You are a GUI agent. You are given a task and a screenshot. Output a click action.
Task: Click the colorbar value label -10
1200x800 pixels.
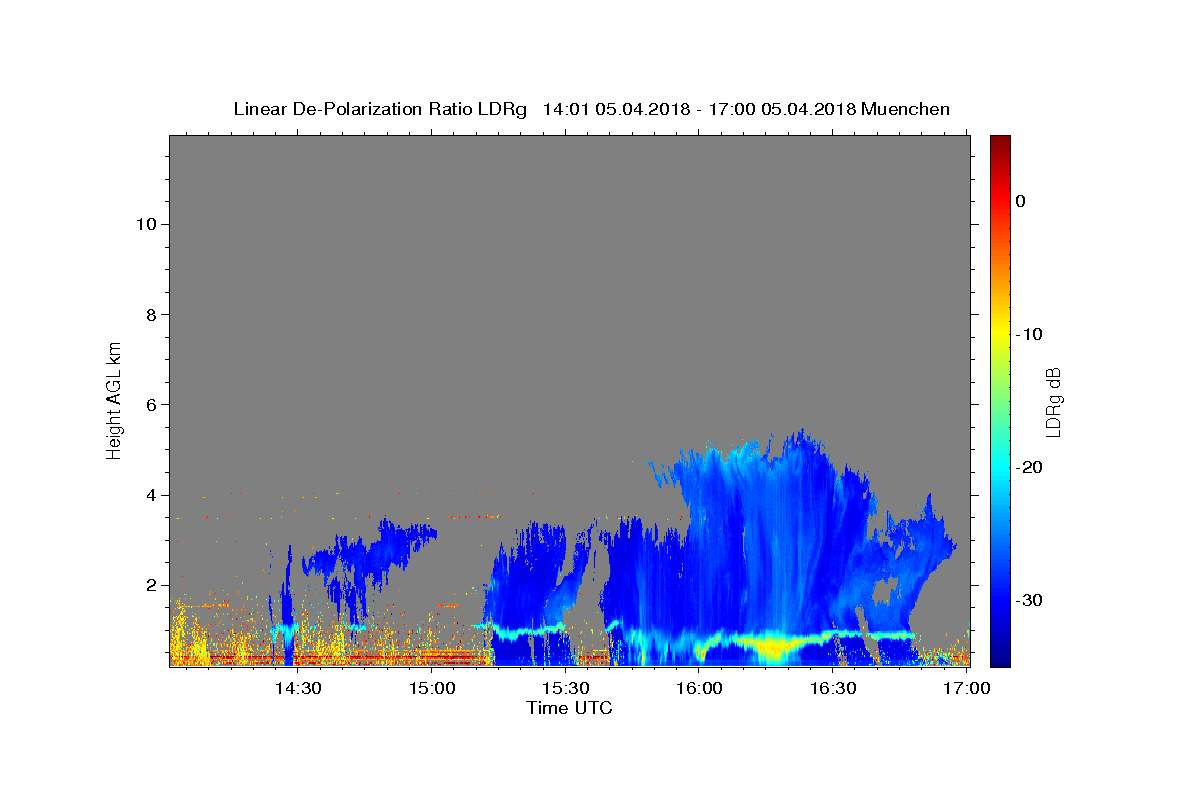[1030, 334]
